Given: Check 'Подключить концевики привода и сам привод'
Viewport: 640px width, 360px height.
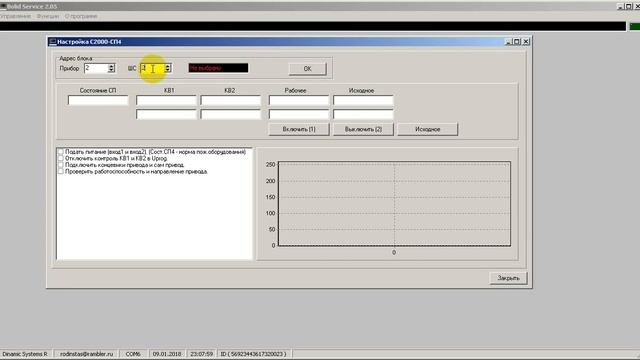Looking at the screenshot, I should coord(61,165).
